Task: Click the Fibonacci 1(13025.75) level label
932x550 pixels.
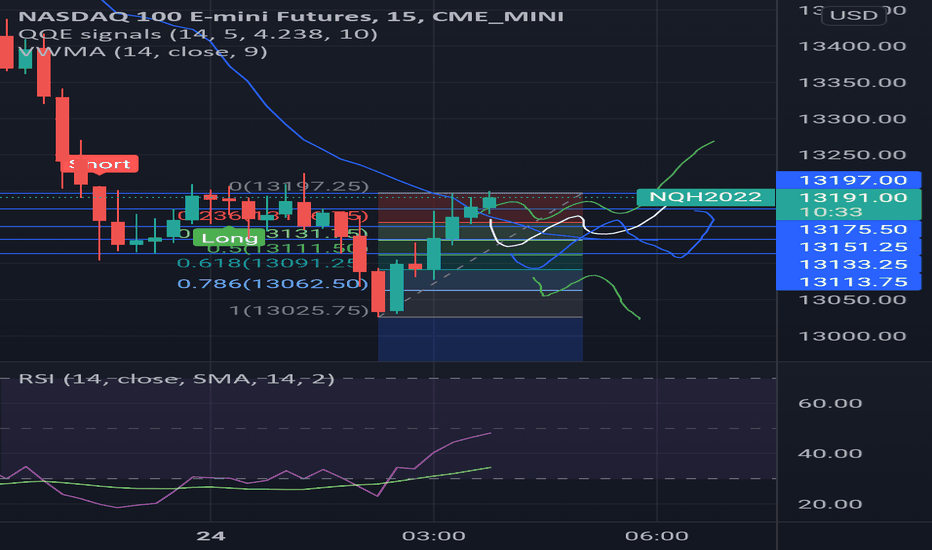Action: pyautogui.click(x=299, y=310)
